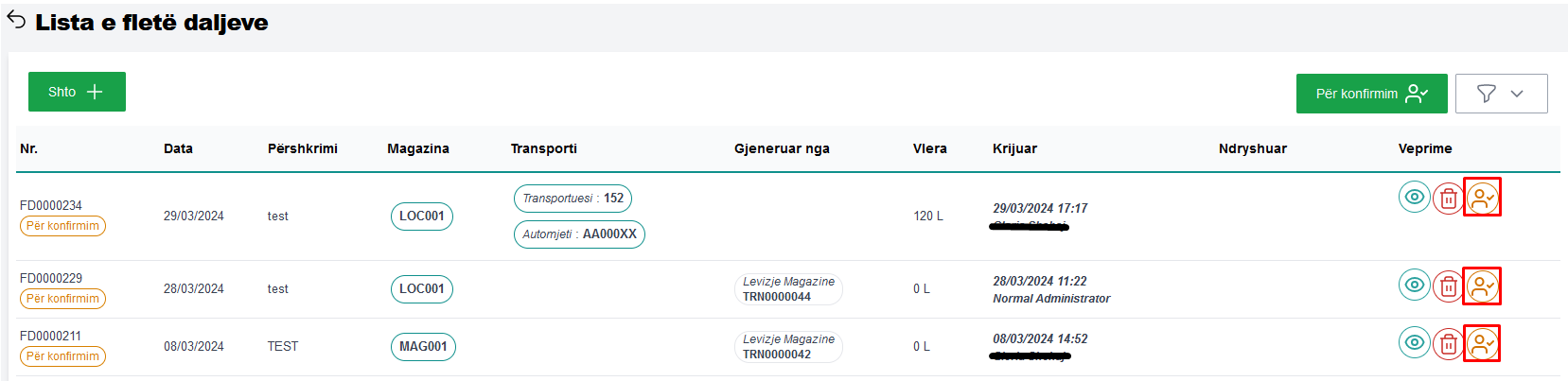Click the MAG001 warehouse tag
Screen dimensions: 1568x381
[x=423, y=347]
